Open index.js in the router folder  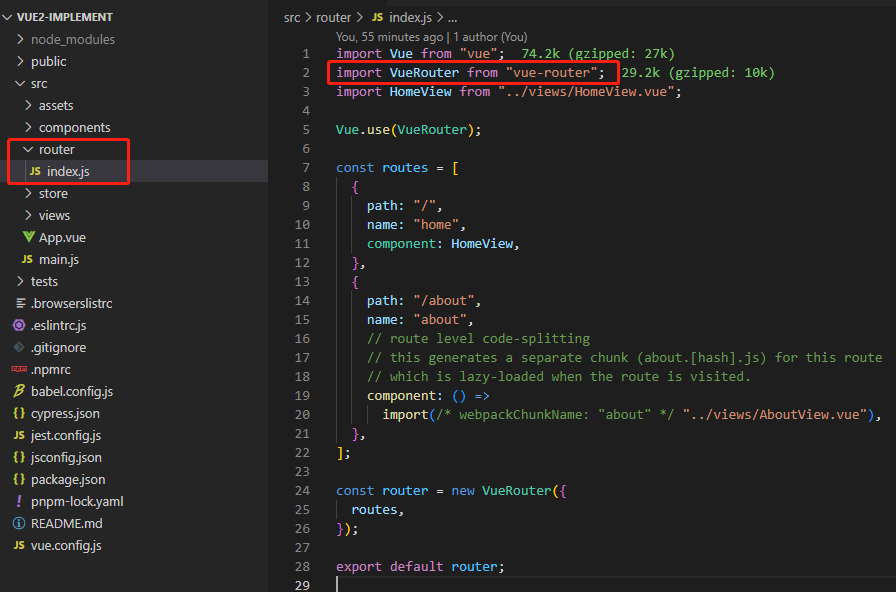pyautogui.click(x=134, y=171)
